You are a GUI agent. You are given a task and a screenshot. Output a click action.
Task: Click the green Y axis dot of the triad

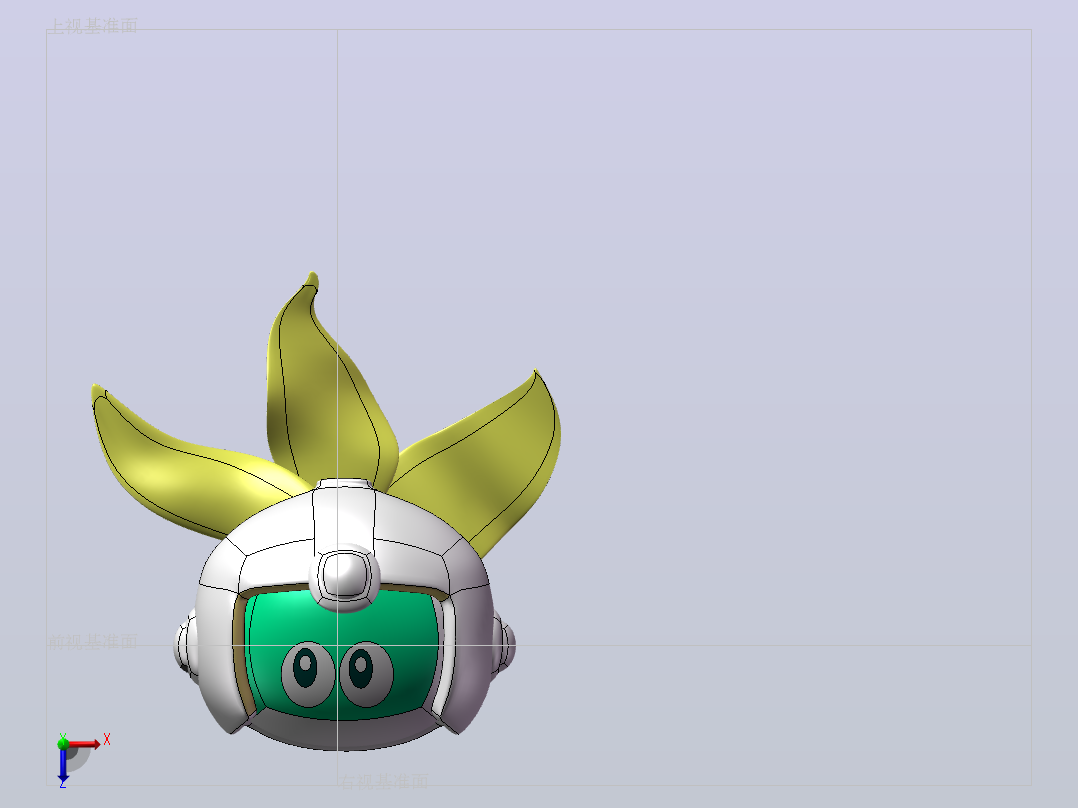63,743
